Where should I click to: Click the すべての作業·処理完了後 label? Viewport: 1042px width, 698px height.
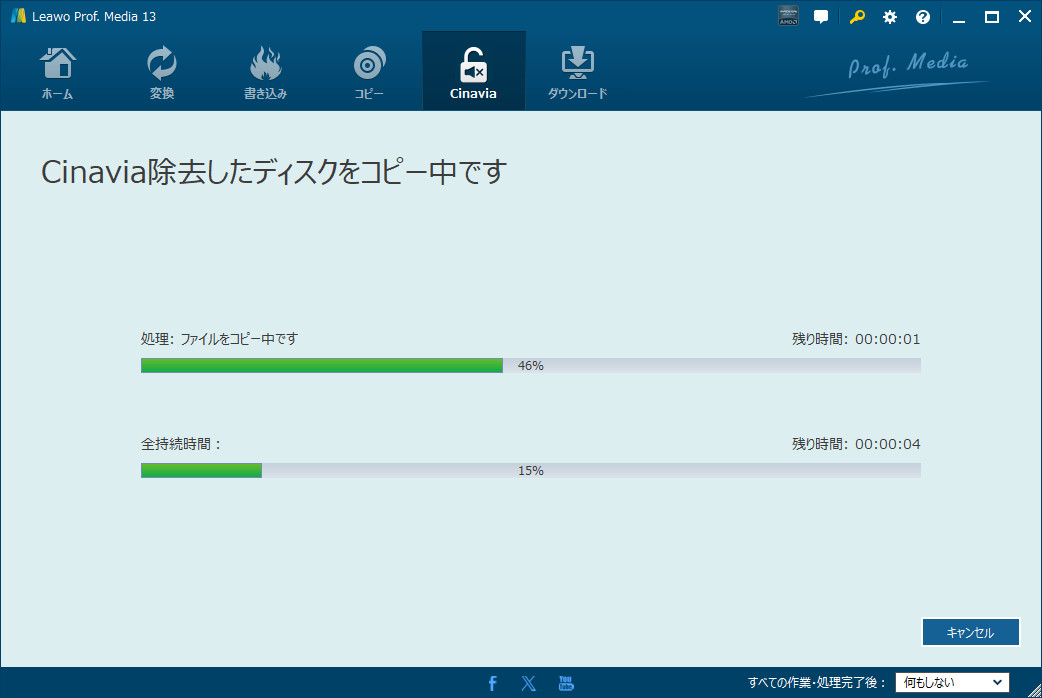click(817, 683)
